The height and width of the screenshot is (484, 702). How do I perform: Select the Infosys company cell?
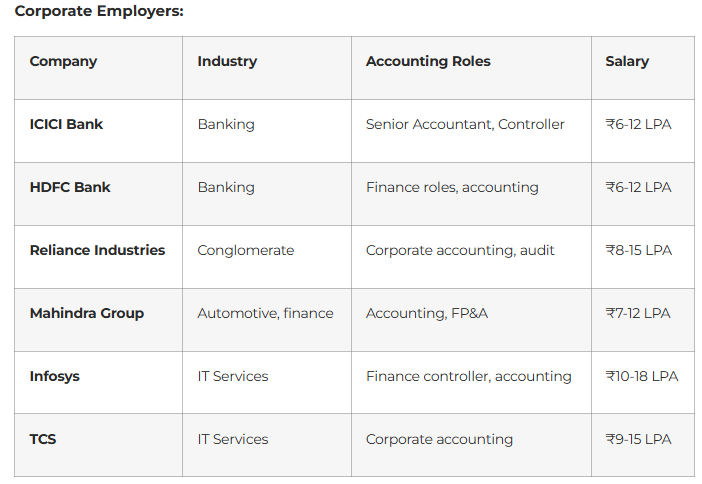(55, 376)
